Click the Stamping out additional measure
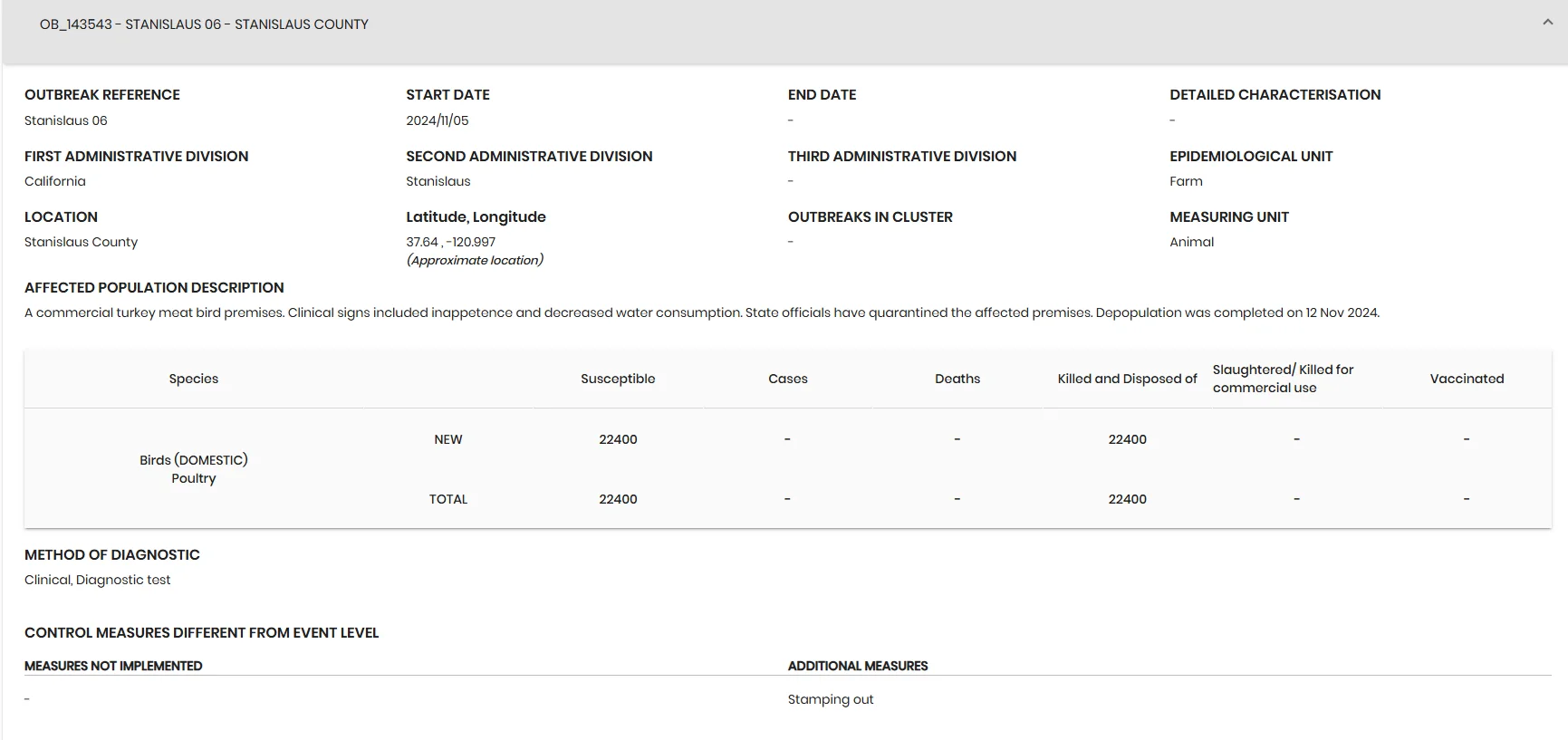The image size is (1568, 740). click(831, 699)
